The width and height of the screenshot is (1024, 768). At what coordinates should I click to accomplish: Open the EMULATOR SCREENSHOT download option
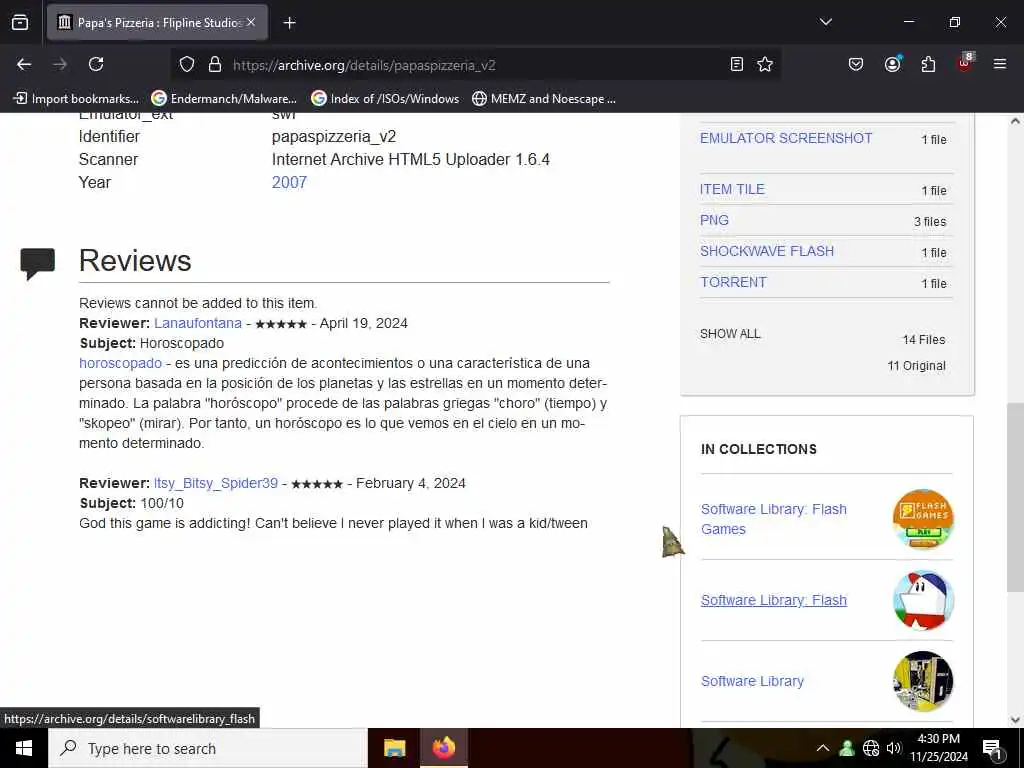click(x=786, y=138)
